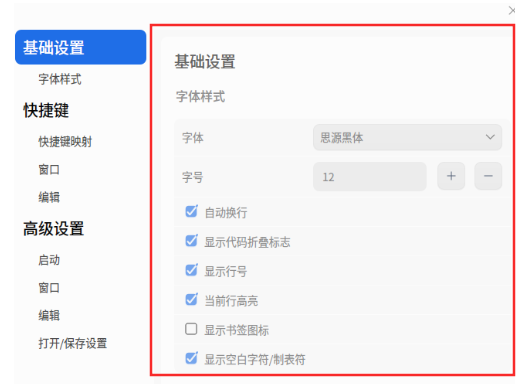The width and height of the screenshot is (523, 384).
Task: Click the 字体 label
Action: click(x=192, y=138)
